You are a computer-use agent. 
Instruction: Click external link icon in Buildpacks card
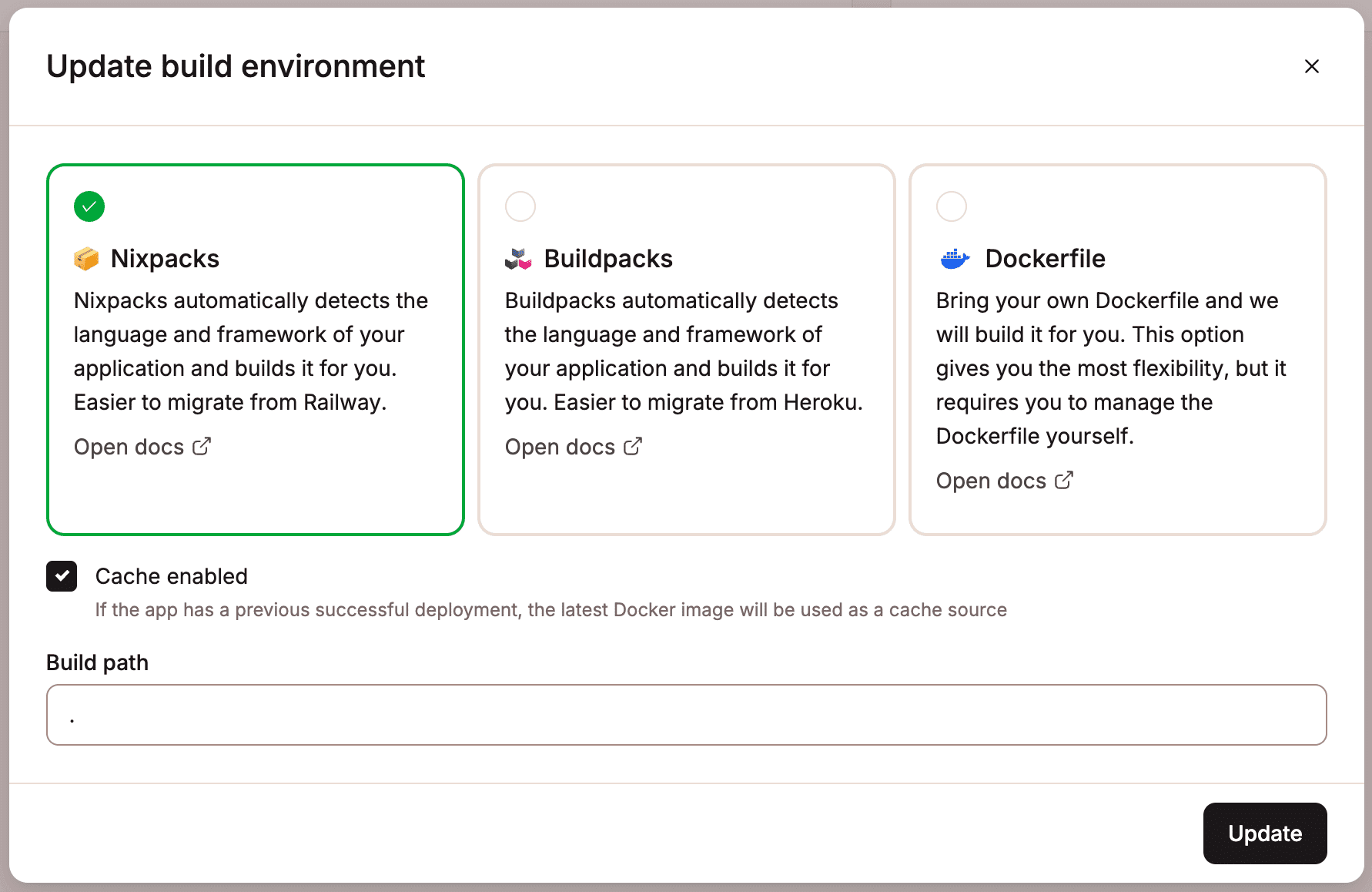(x=633, y=447)
